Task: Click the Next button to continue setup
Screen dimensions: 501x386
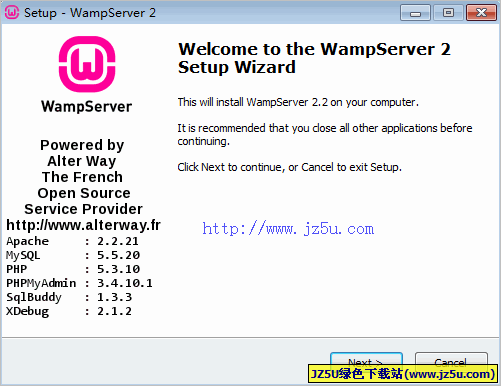Action: click(366, 362)
